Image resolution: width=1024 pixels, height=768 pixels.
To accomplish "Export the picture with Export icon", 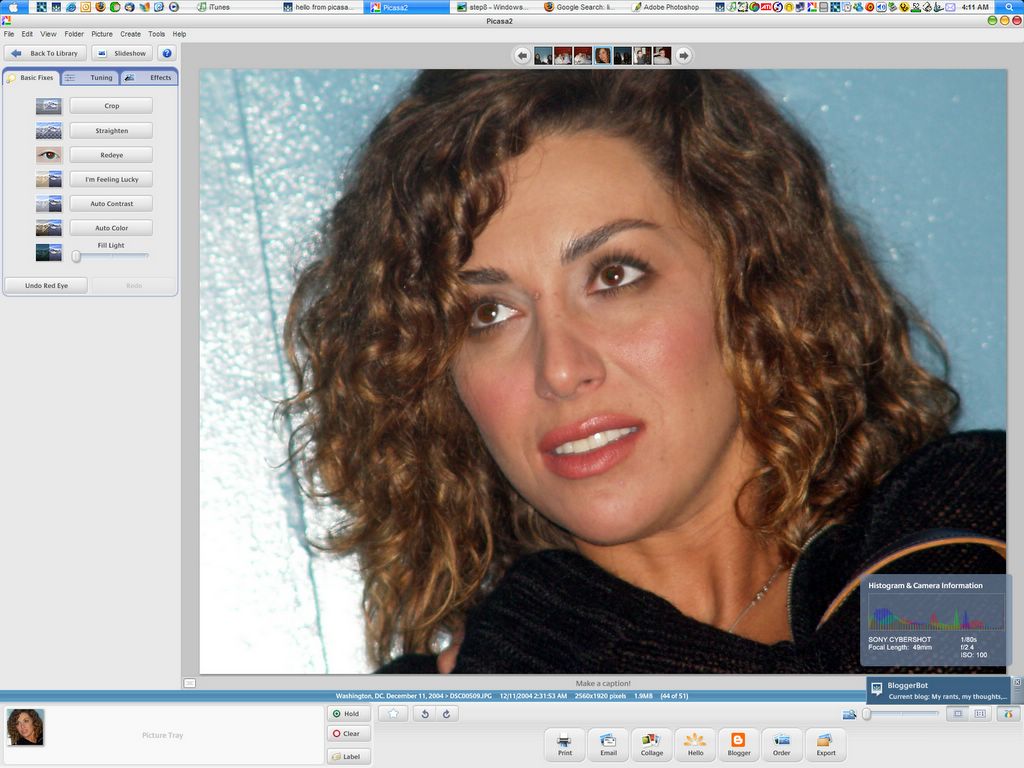I will [x=825, y=744].
